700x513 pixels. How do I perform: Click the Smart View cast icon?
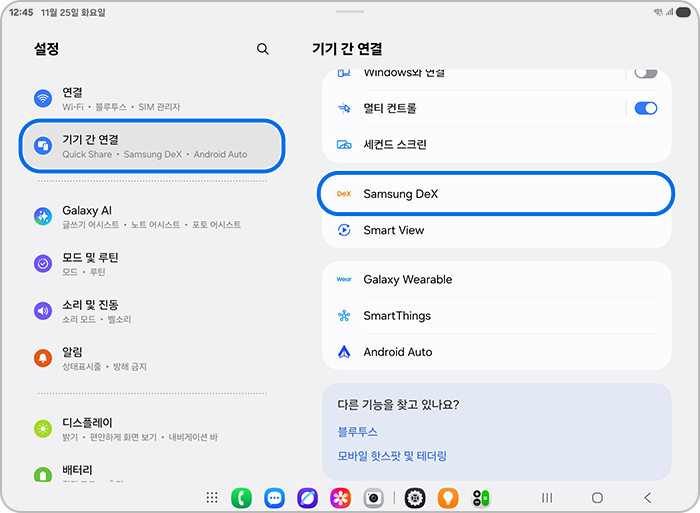344,230
